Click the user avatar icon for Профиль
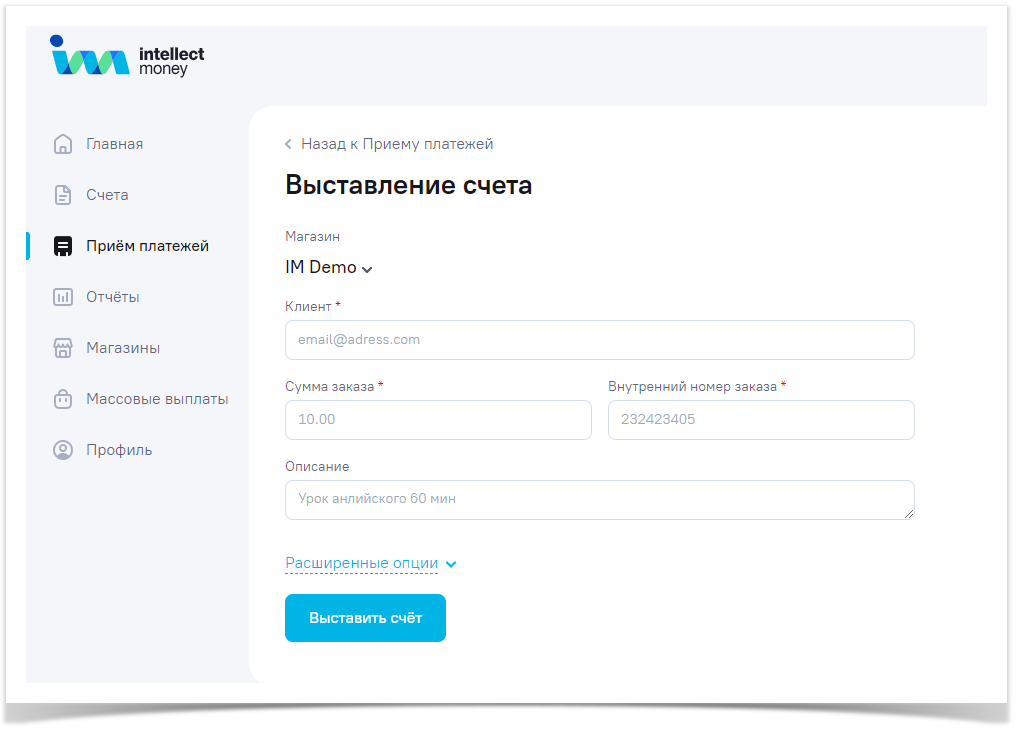The height and width of the screenshot is (732, 1021). 63,450
